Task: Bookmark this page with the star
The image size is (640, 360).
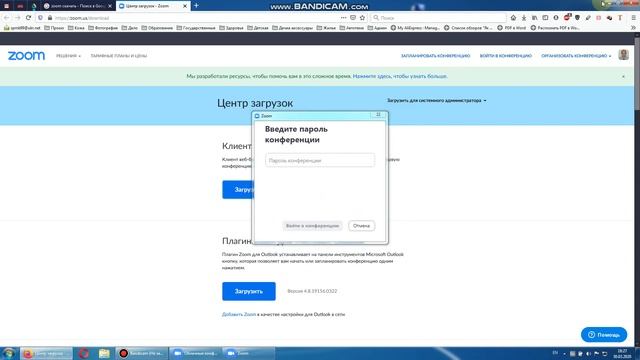Action: [362, 18]
